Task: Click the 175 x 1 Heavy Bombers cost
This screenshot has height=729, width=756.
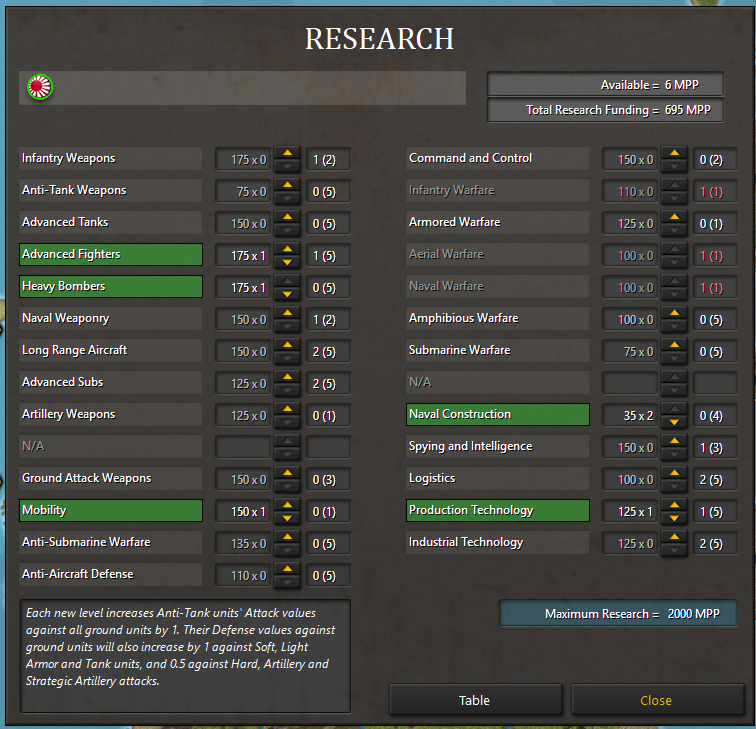Action: [x=243, y=287]
